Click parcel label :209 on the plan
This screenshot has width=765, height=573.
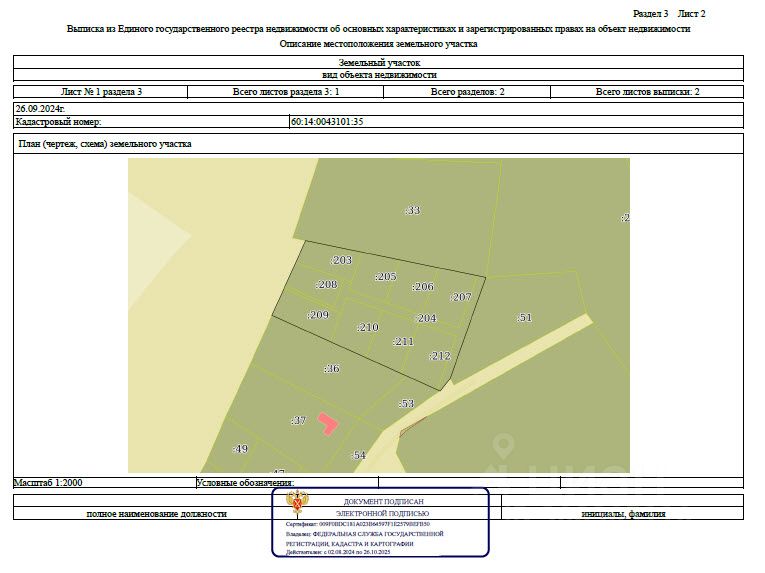[318, 315]
